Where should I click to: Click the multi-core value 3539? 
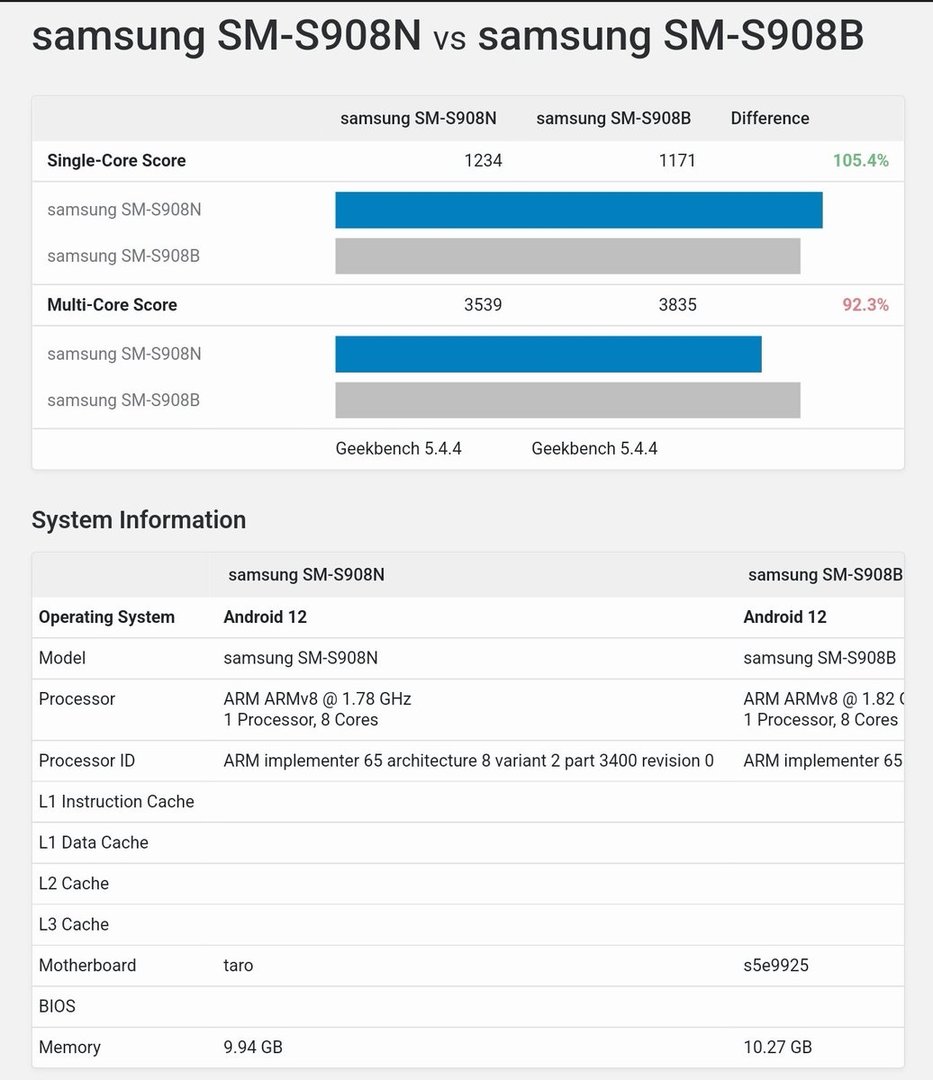[483, 304]
